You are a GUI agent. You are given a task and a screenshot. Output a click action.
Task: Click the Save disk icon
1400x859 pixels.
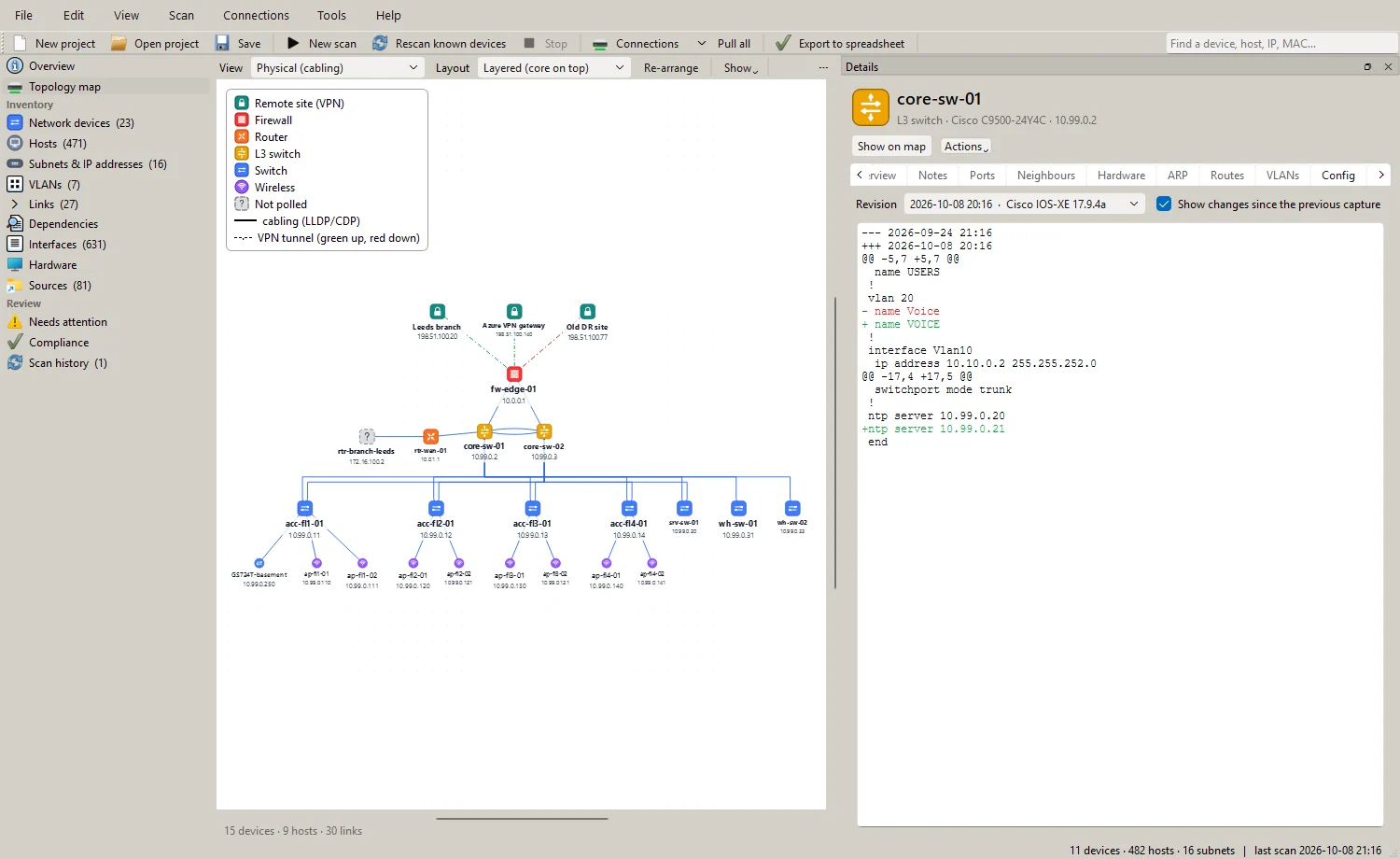tap(222, 43)
